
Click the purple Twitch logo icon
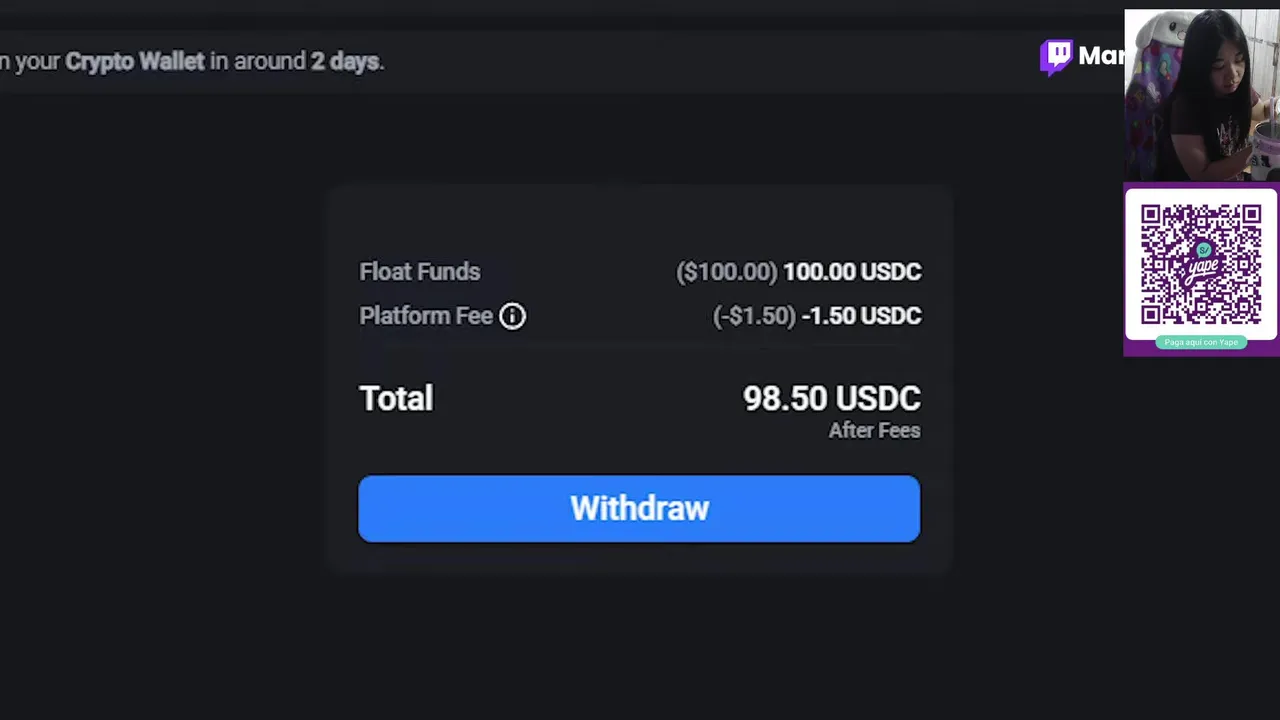1056,57
